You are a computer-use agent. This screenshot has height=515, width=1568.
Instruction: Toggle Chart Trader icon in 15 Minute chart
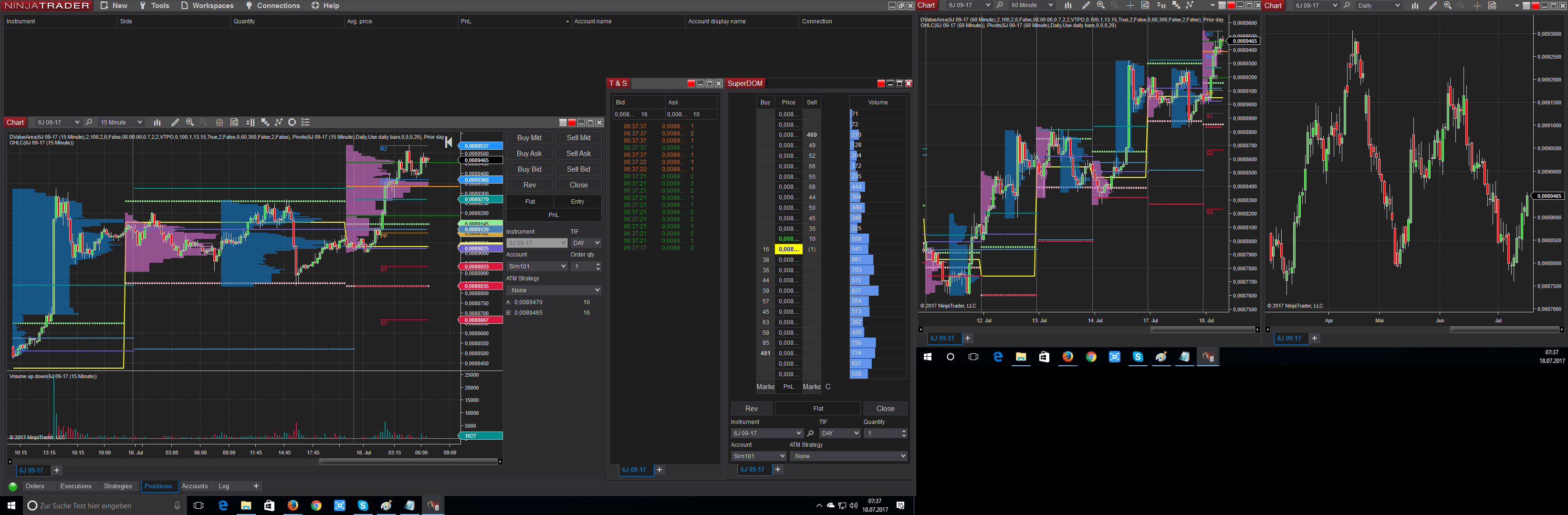point(250,122)
